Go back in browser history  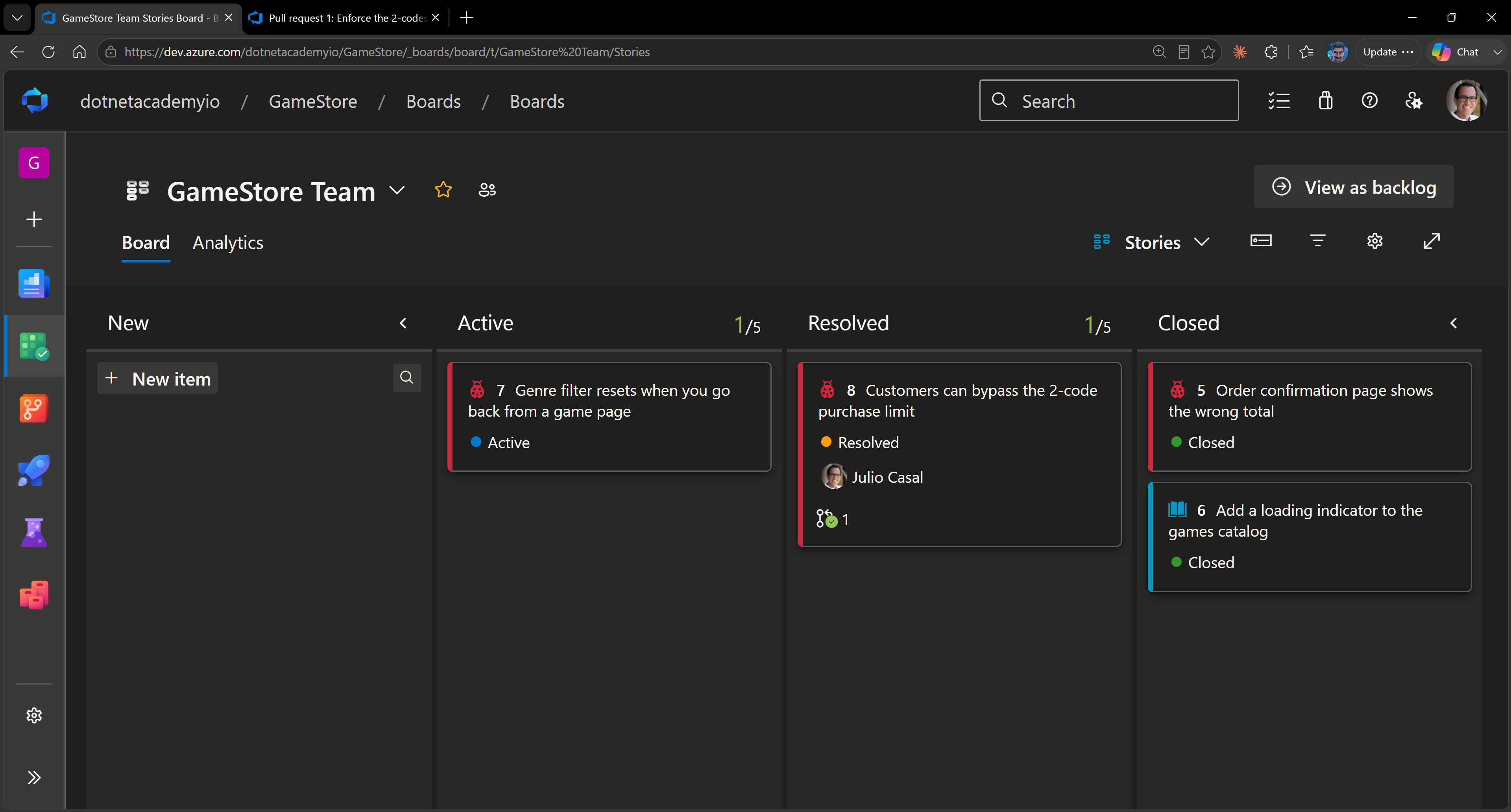tap(18, 52)
